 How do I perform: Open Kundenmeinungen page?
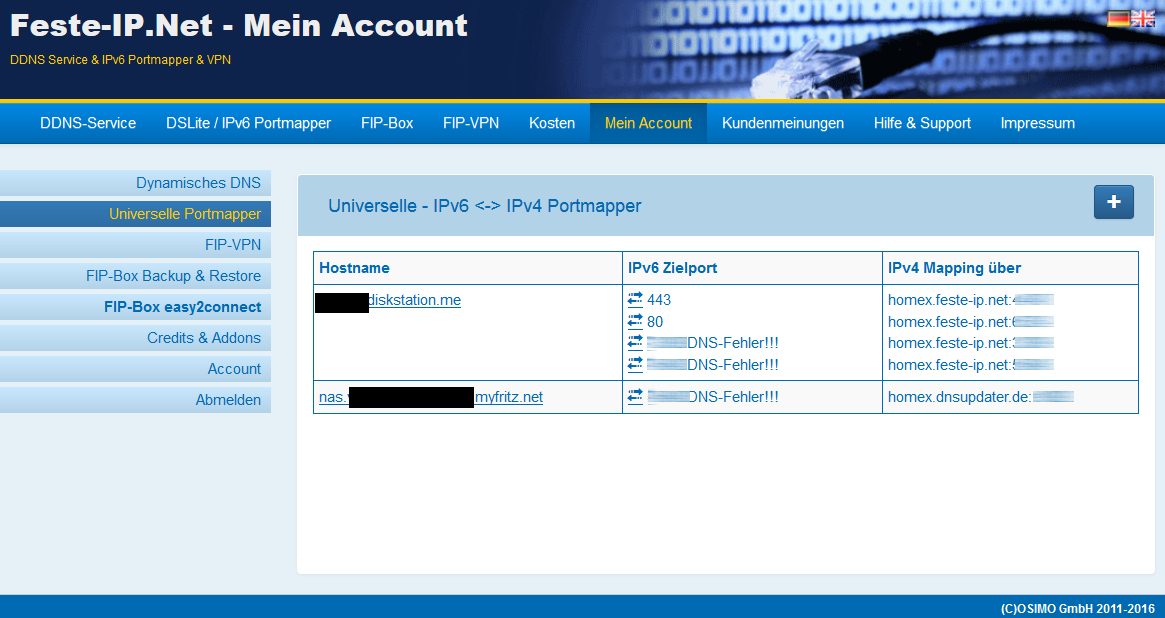[x=783, y=123]
